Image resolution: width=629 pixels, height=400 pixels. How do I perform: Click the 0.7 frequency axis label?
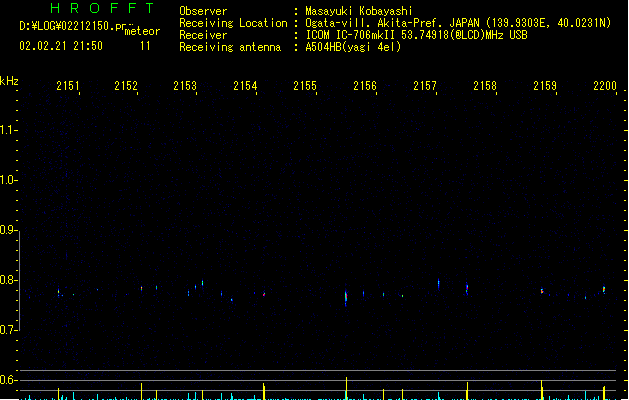pos(7,330)
